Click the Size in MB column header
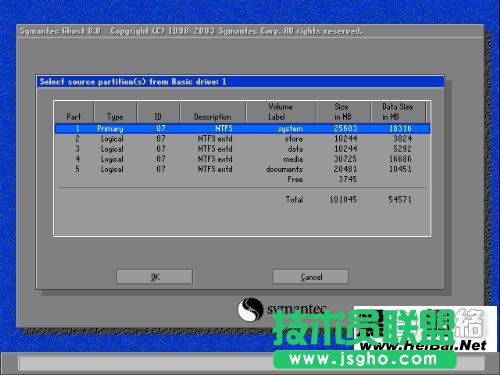 click(343, 112)
